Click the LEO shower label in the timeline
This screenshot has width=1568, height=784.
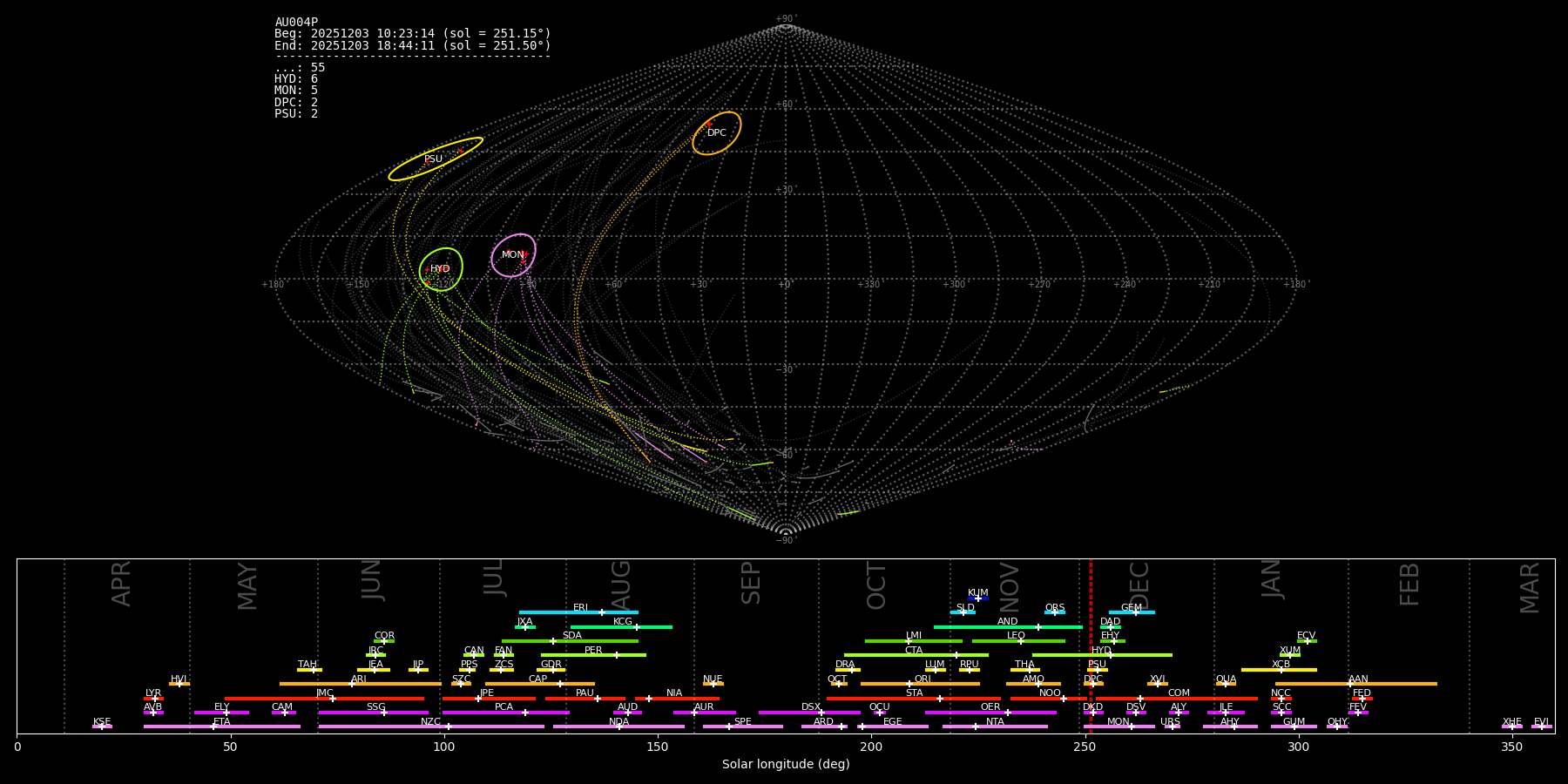point(1016,636)
